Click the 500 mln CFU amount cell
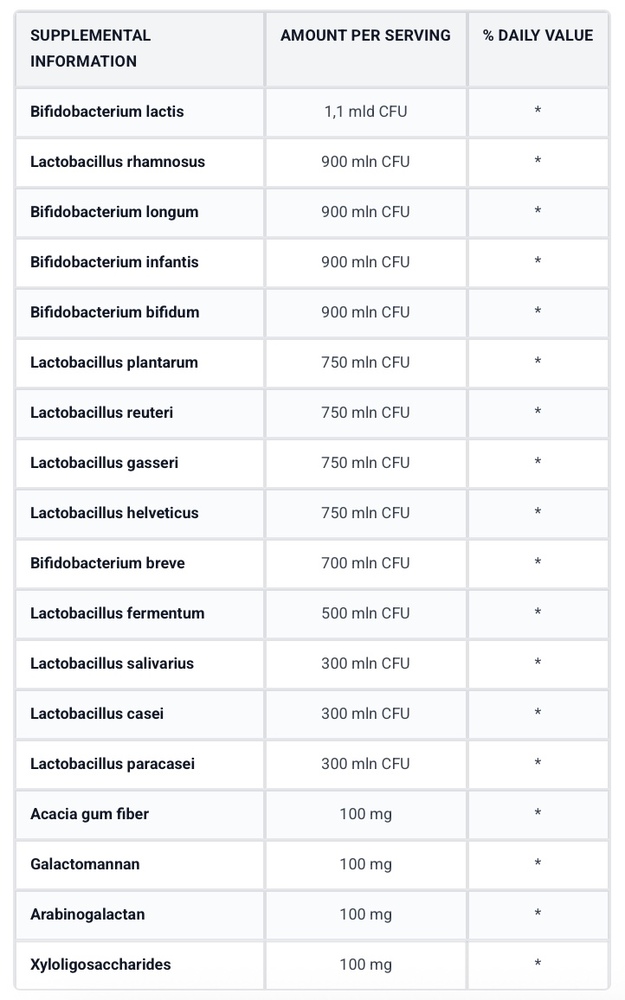The image size is (625, 1000). (365, 614)
